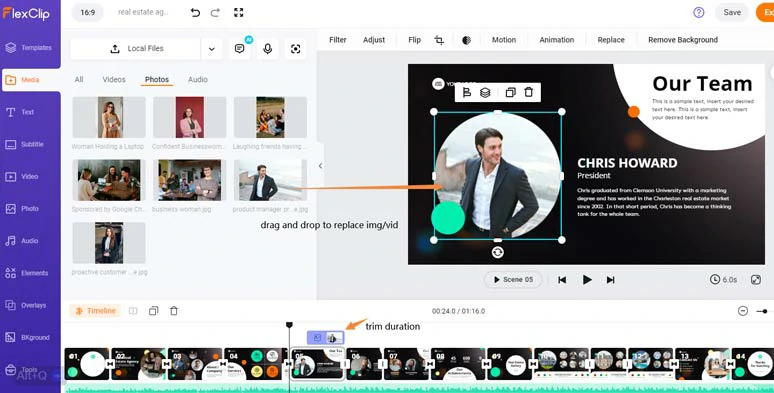Image resolution: width=774 pixels, height=393 pixels.
Task: Duplicate scene from timeline toolbar
Action: pos(154,311)
